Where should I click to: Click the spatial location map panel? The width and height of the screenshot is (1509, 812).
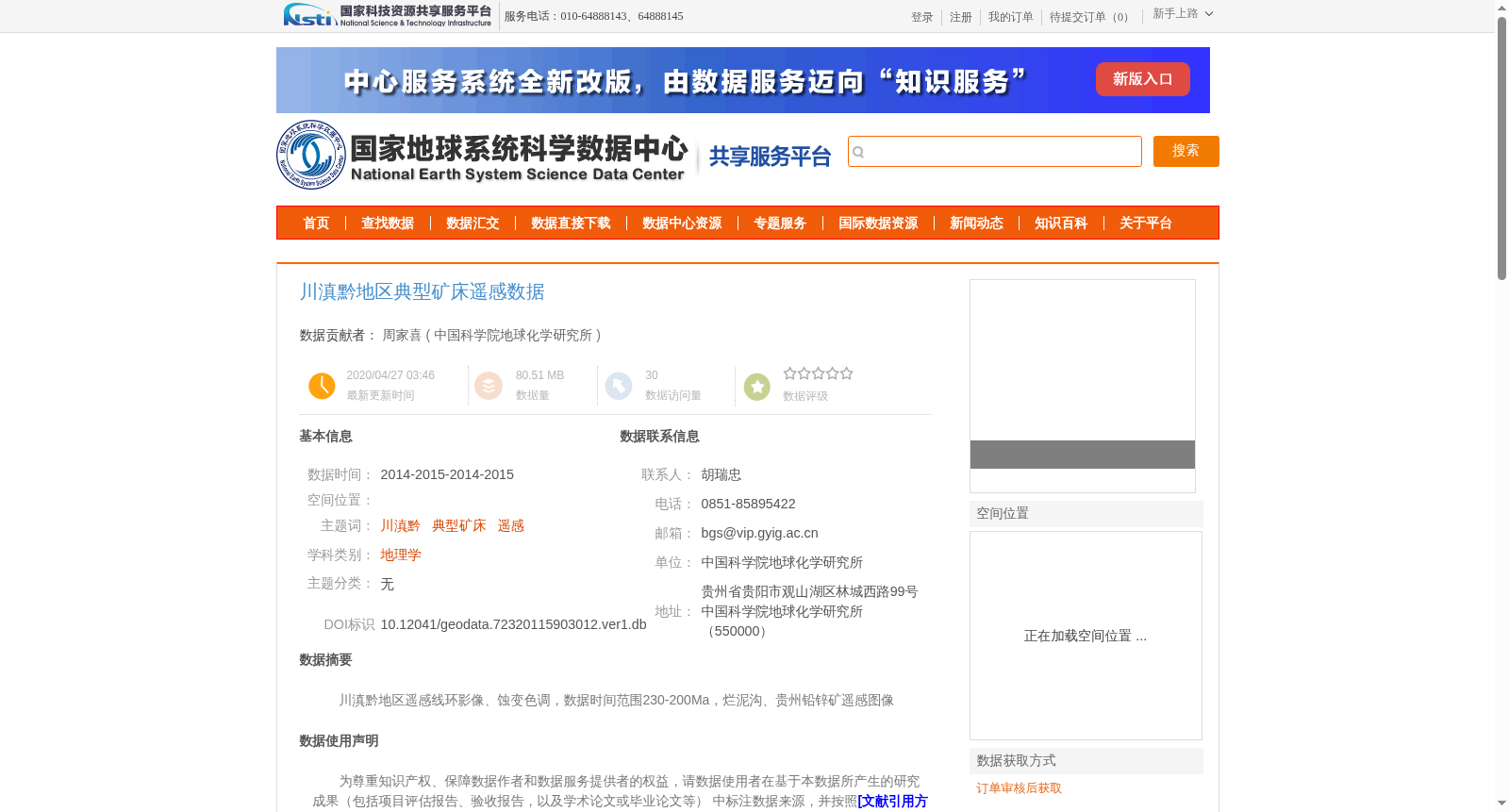click(x=1086, y=636)
